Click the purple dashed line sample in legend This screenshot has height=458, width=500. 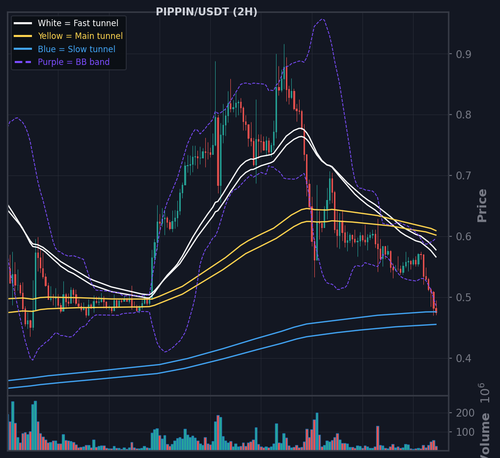(23, 62)
